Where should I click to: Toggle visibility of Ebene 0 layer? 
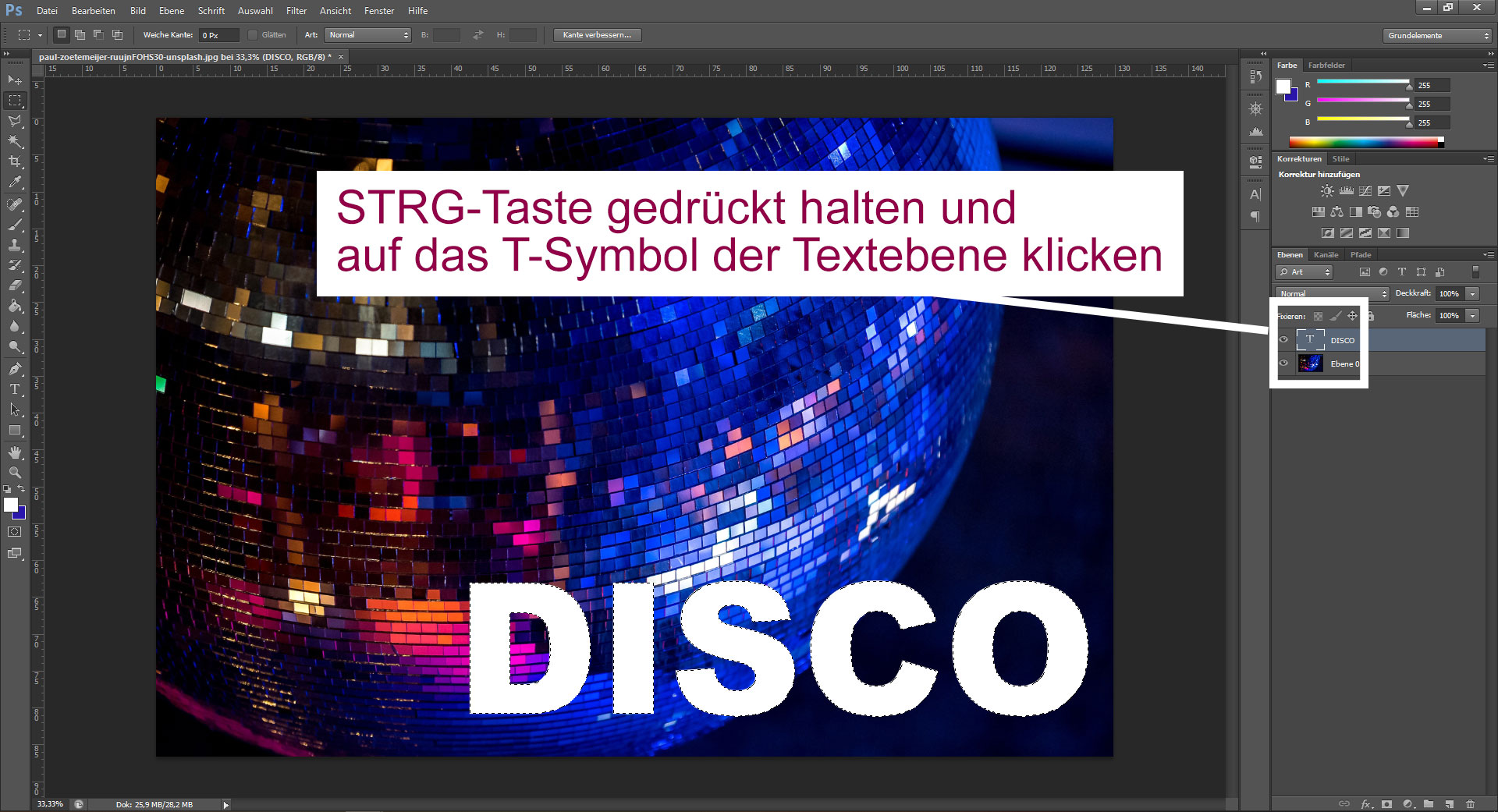(x=1283, y=363)
